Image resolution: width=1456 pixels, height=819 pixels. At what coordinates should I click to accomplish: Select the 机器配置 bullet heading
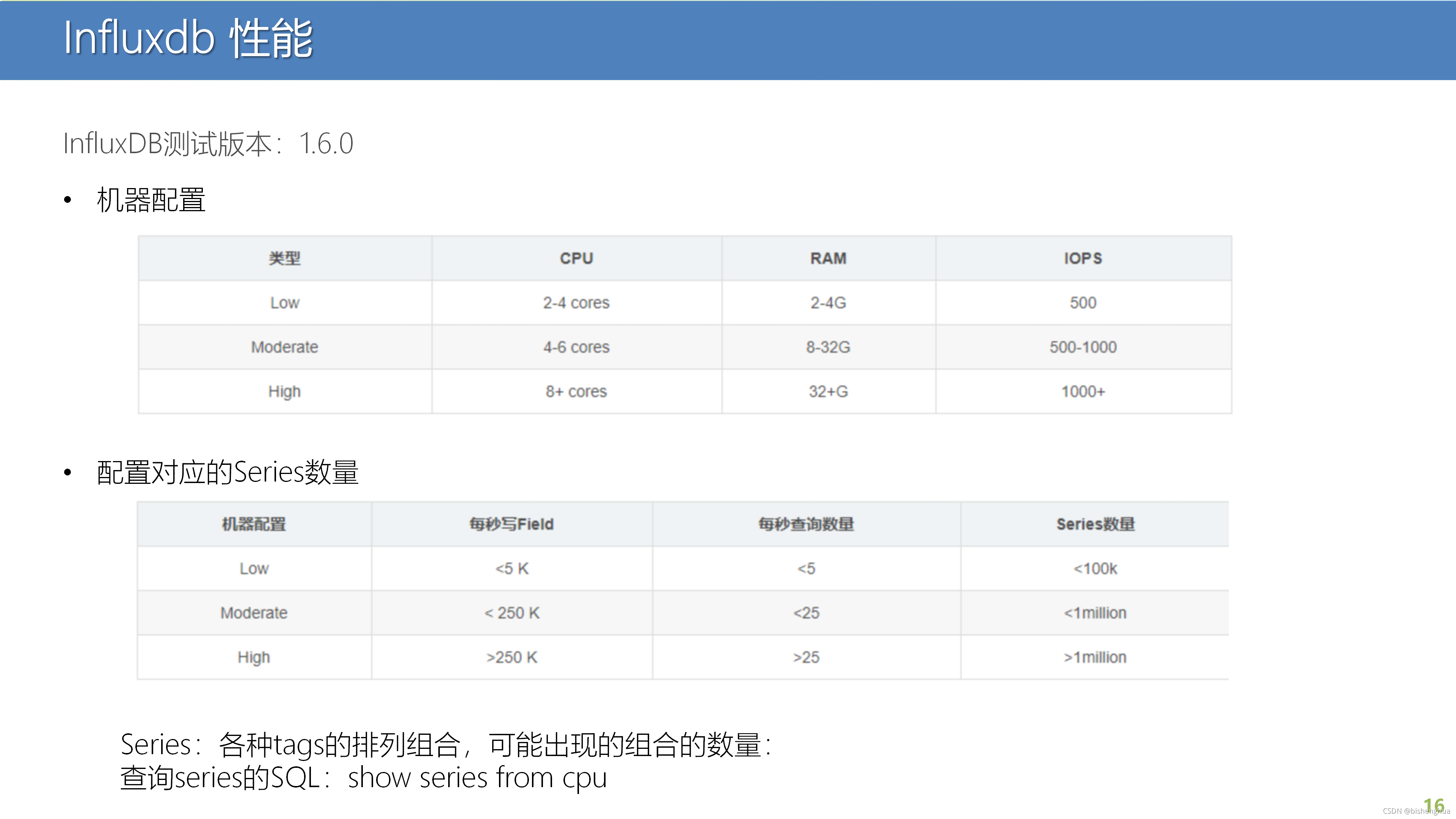pyautogui.click(x=151, y=200)
